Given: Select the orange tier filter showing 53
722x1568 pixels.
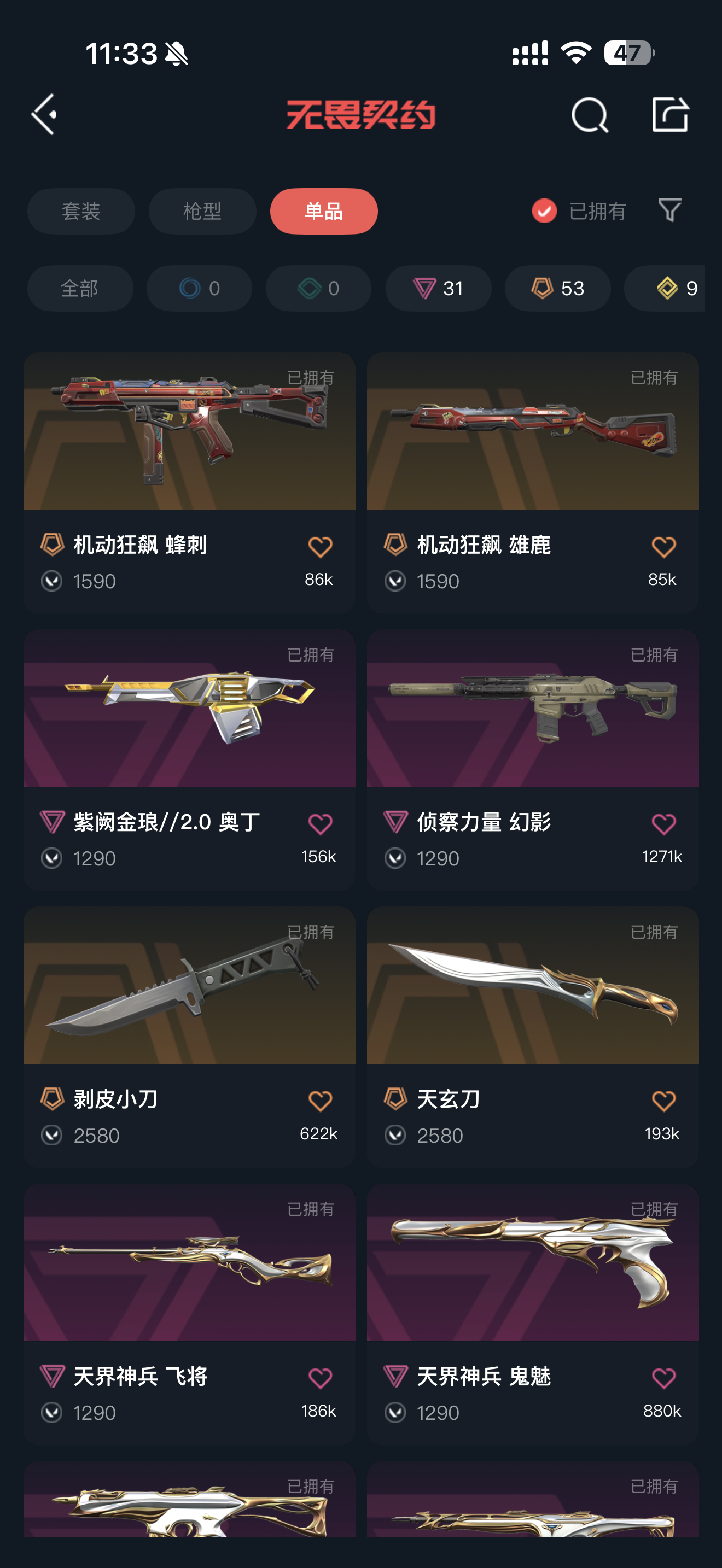Looking at the screenshot, I should [557, 288].
